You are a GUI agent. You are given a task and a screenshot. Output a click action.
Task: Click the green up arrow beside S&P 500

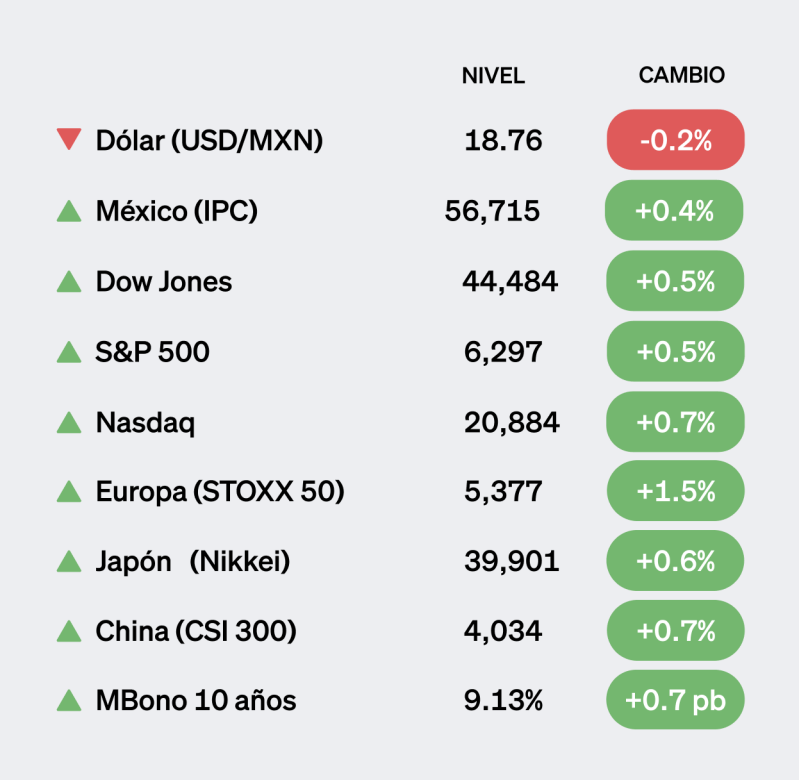point(69,352)
